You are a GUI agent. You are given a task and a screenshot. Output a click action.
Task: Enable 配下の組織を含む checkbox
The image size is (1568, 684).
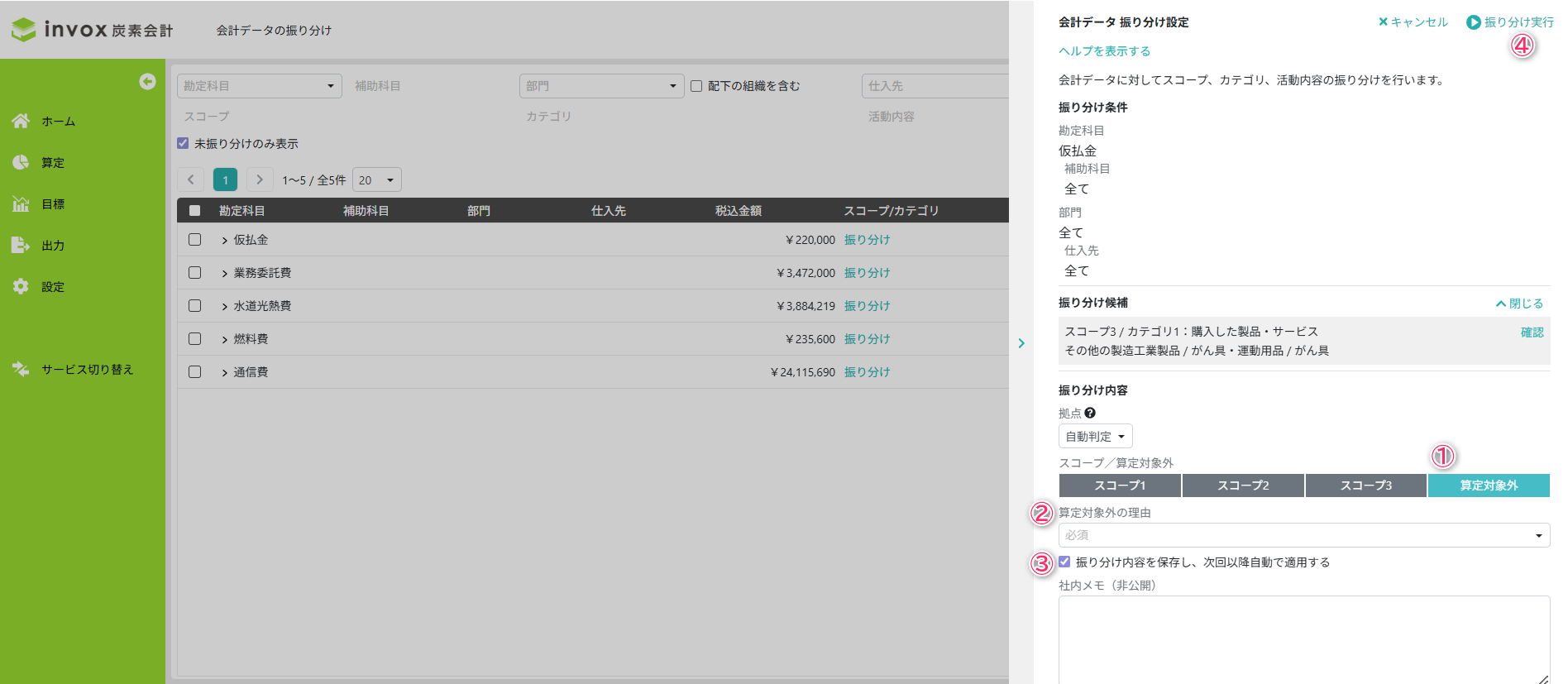pyautogui.click(x=696, y=86)
